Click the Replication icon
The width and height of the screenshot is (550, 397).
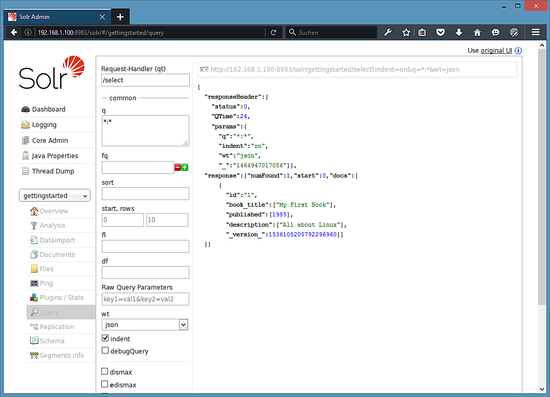pos(34,327)
